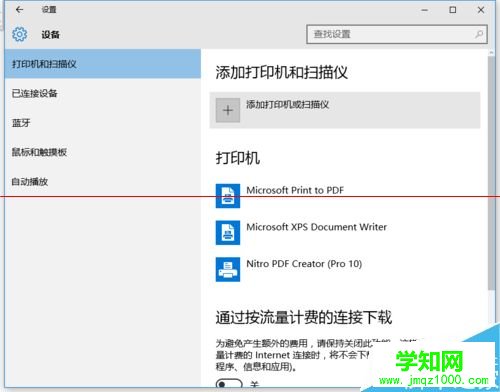
Task: Click the 通过按流量计费的连接下载 heading
Action: (304, 317)
